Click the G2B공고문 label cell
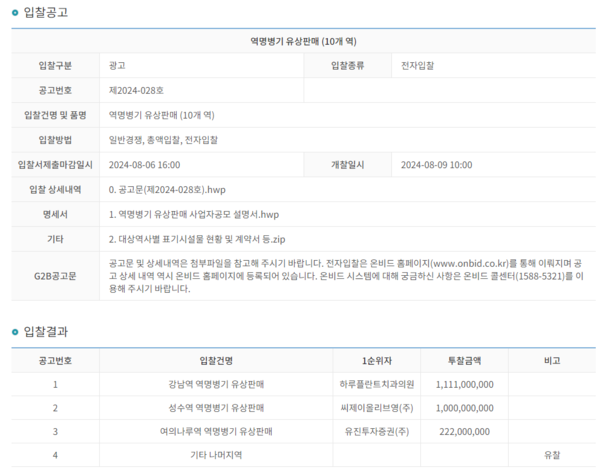Image resolution: width=600 pixels, height=473 pixels. pyautogui.click(x=55, y=276)
